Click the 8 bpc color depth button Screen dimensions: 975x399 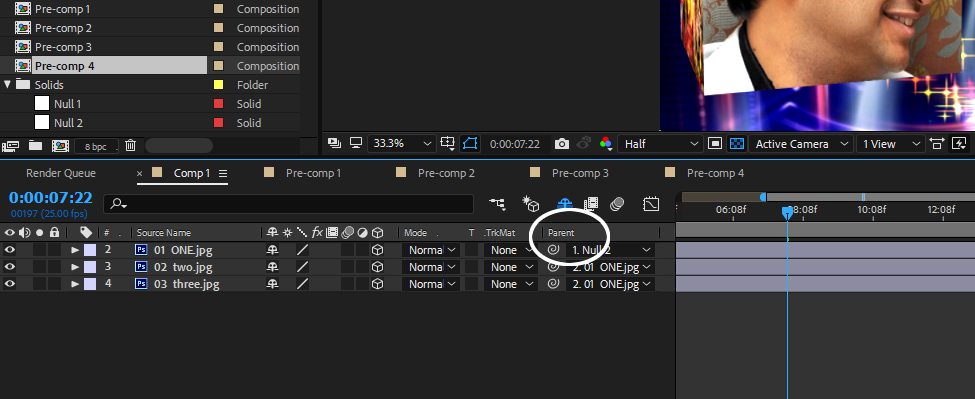(x=95, y=146)
